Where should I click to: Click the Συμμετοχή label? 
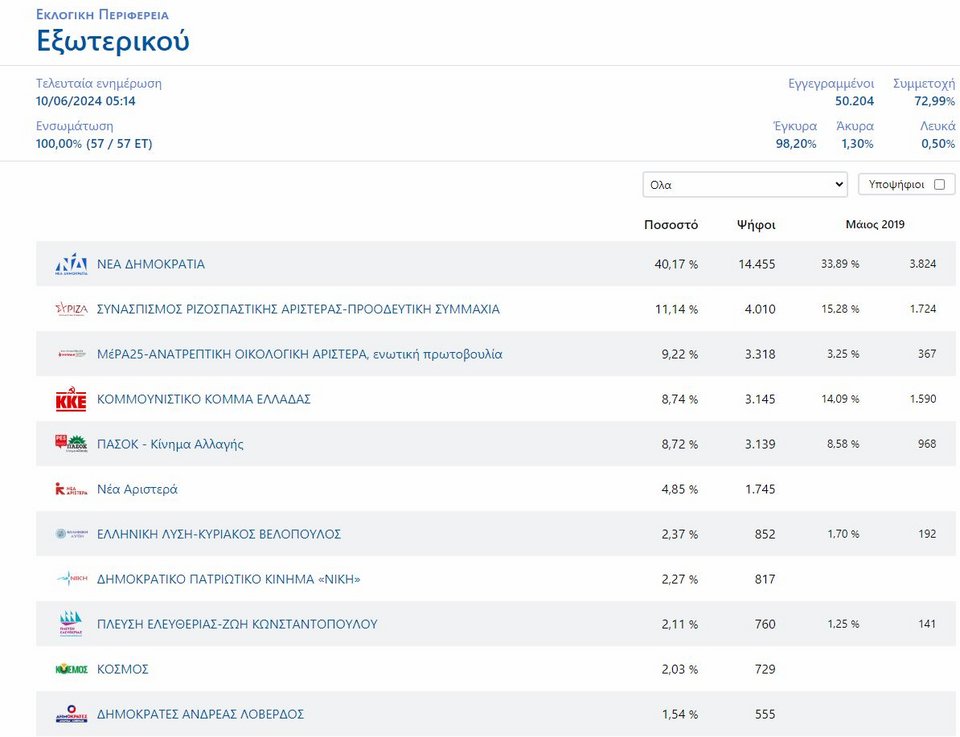coord(924,83)
